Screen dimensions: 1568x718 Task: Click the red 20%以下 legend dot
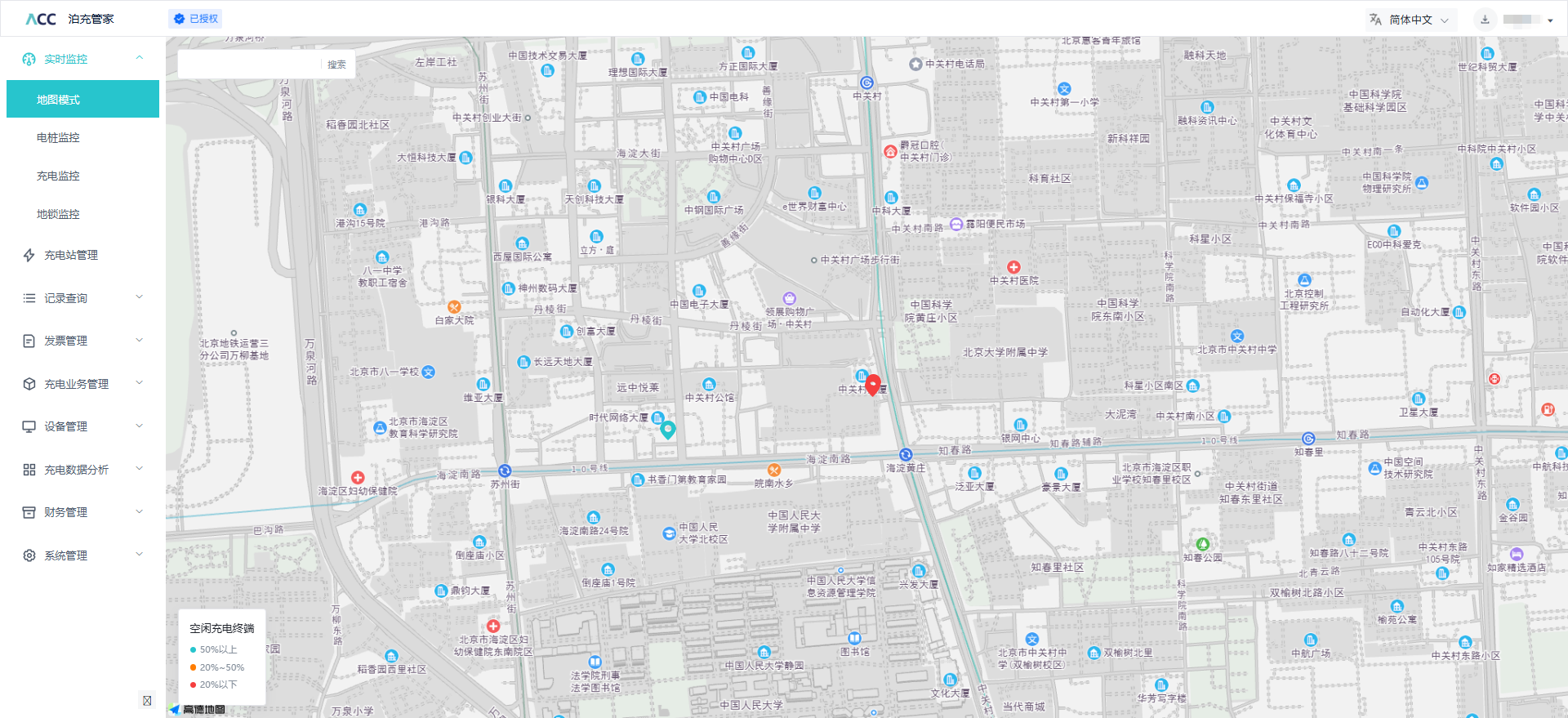click(x=193, y=685)
